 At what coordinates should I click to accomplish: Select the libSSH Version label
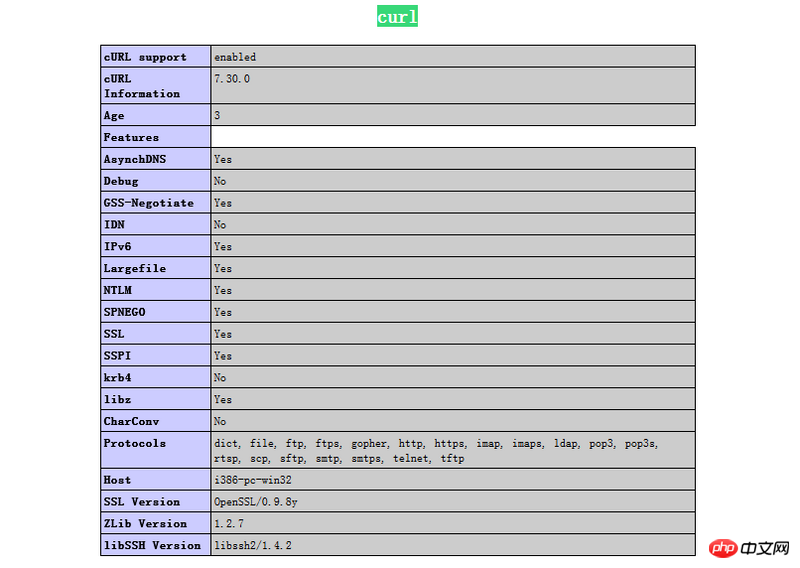click(152, 546)
